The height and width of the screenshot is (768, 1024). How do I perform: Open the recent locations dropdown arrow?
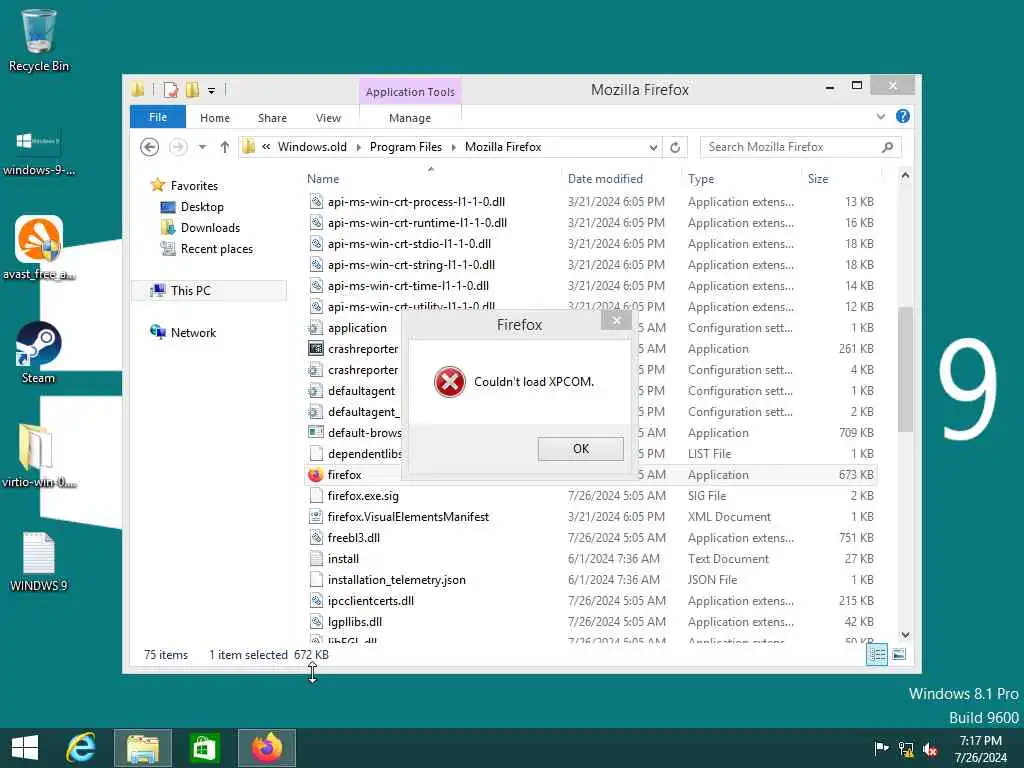[202, 147]
